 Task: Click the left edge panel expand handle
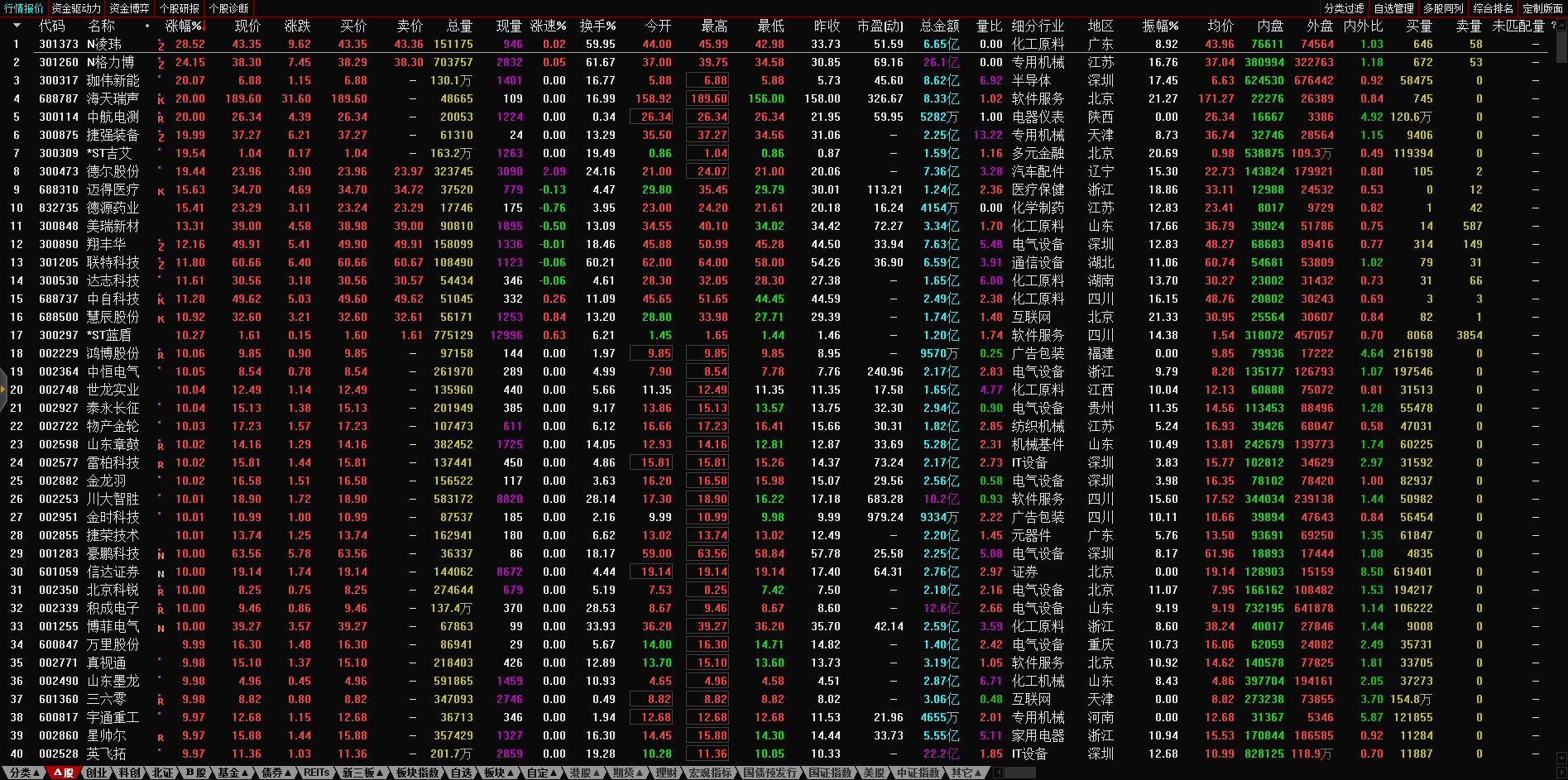point(3,390)
